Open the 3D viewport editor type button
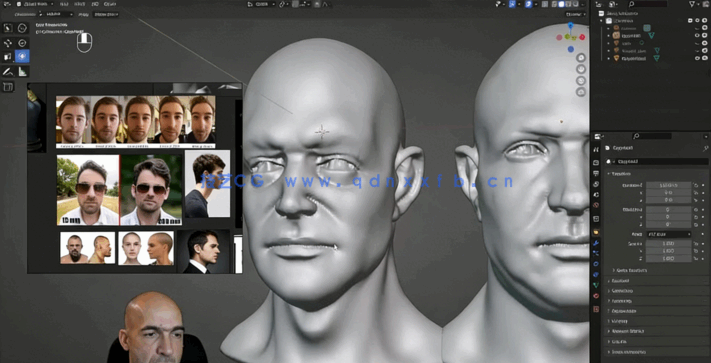711x363 pixels. coord(7,4)
